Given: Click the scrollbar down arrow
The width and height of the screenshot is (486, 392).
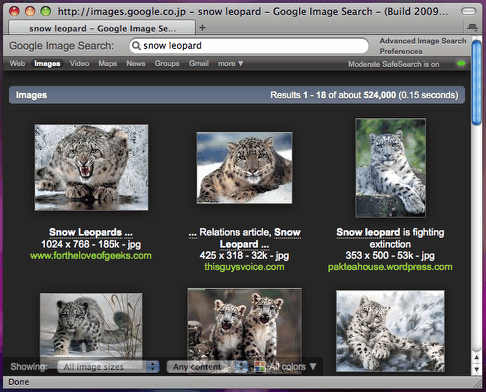Looking at the screenshot, I should pyautogui.click(x=477, y=369).
